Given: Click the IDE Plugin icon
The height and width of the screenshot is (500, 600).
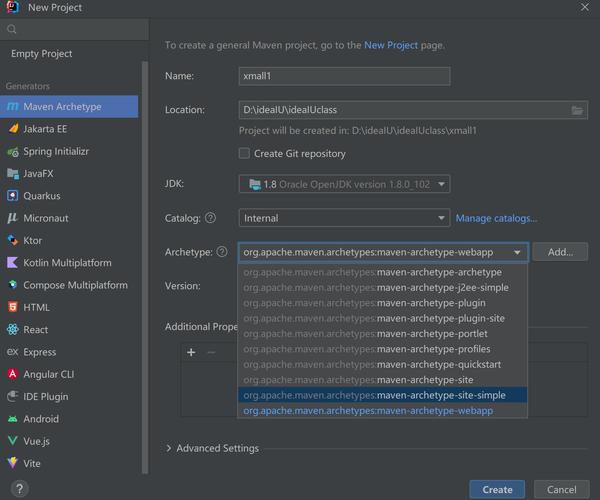Looking at the screenshot, I should pyautogui.click(x=13, y=396).
